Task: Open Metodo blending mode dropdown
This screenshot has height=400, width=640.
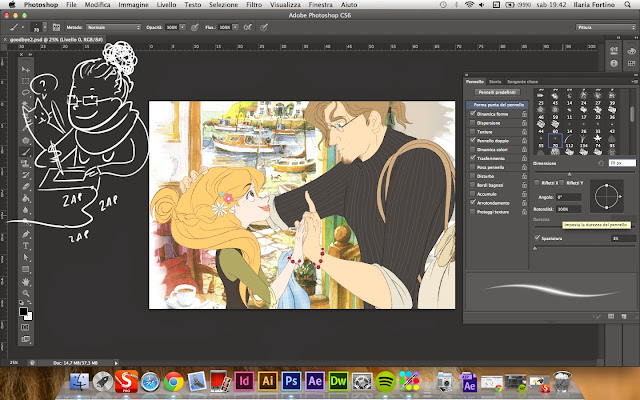Action: click(113, 27)
